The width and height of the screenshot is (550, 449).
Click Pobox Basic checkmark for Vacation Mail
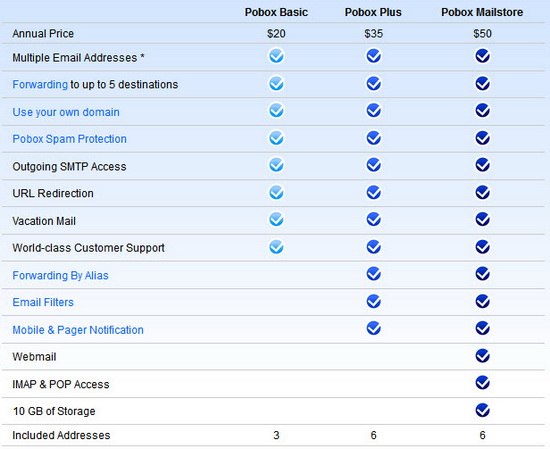pos(276,220)
